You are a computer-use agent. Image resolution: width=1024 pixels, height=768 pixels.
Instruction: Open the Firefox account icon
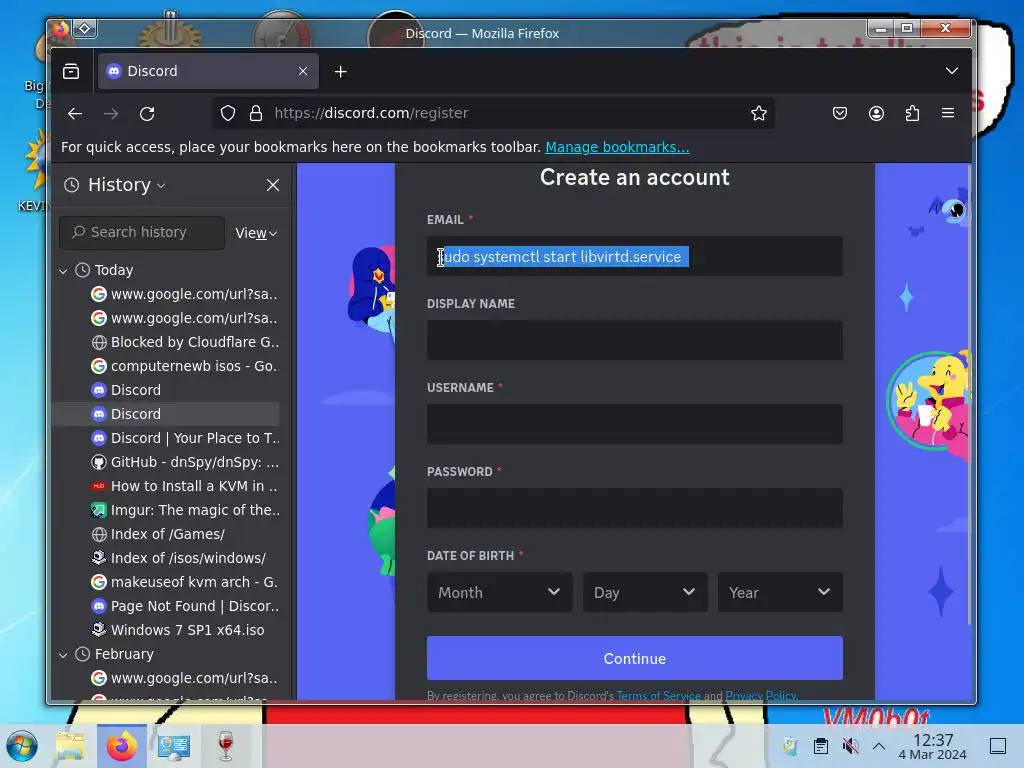[x=876, y=114]
